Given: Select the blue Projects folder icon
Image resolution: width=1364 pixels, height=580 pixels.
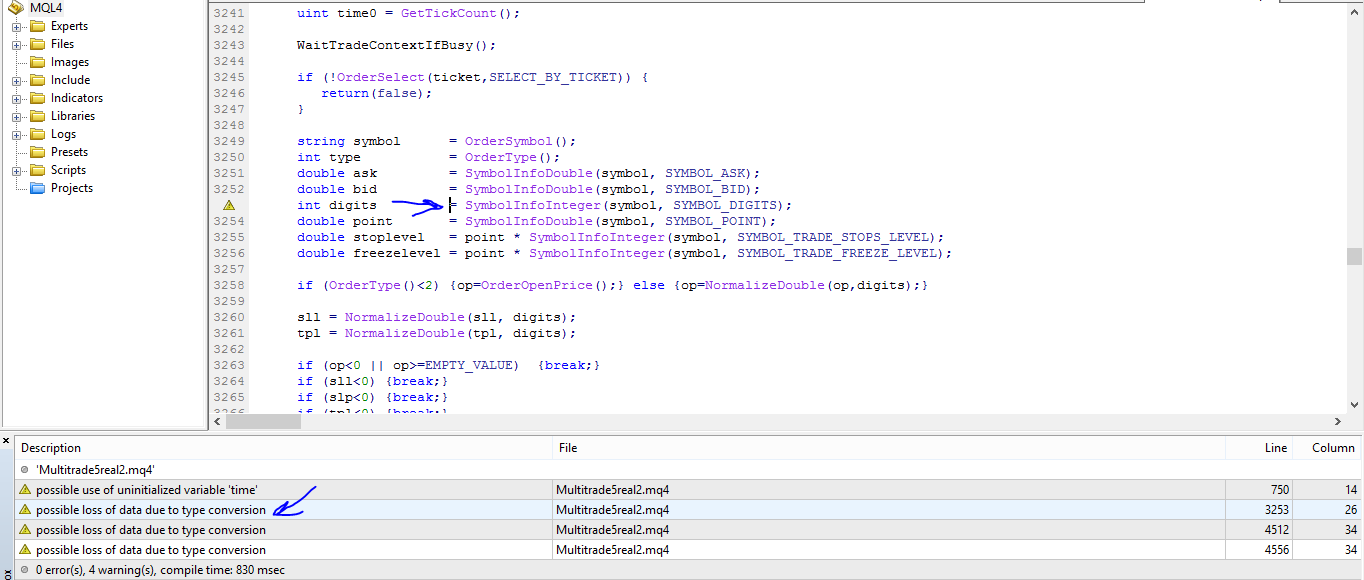Looking at the screenshot, I should (38, 188).
